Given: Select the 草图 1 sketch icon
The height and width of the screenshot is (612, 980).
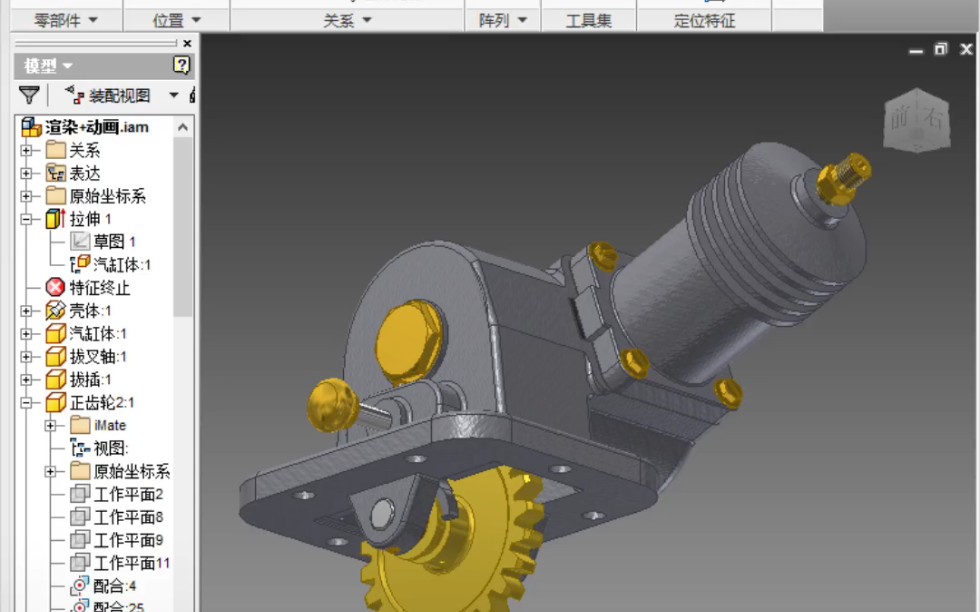Looking at the screenshot, I should coord(80,241).
